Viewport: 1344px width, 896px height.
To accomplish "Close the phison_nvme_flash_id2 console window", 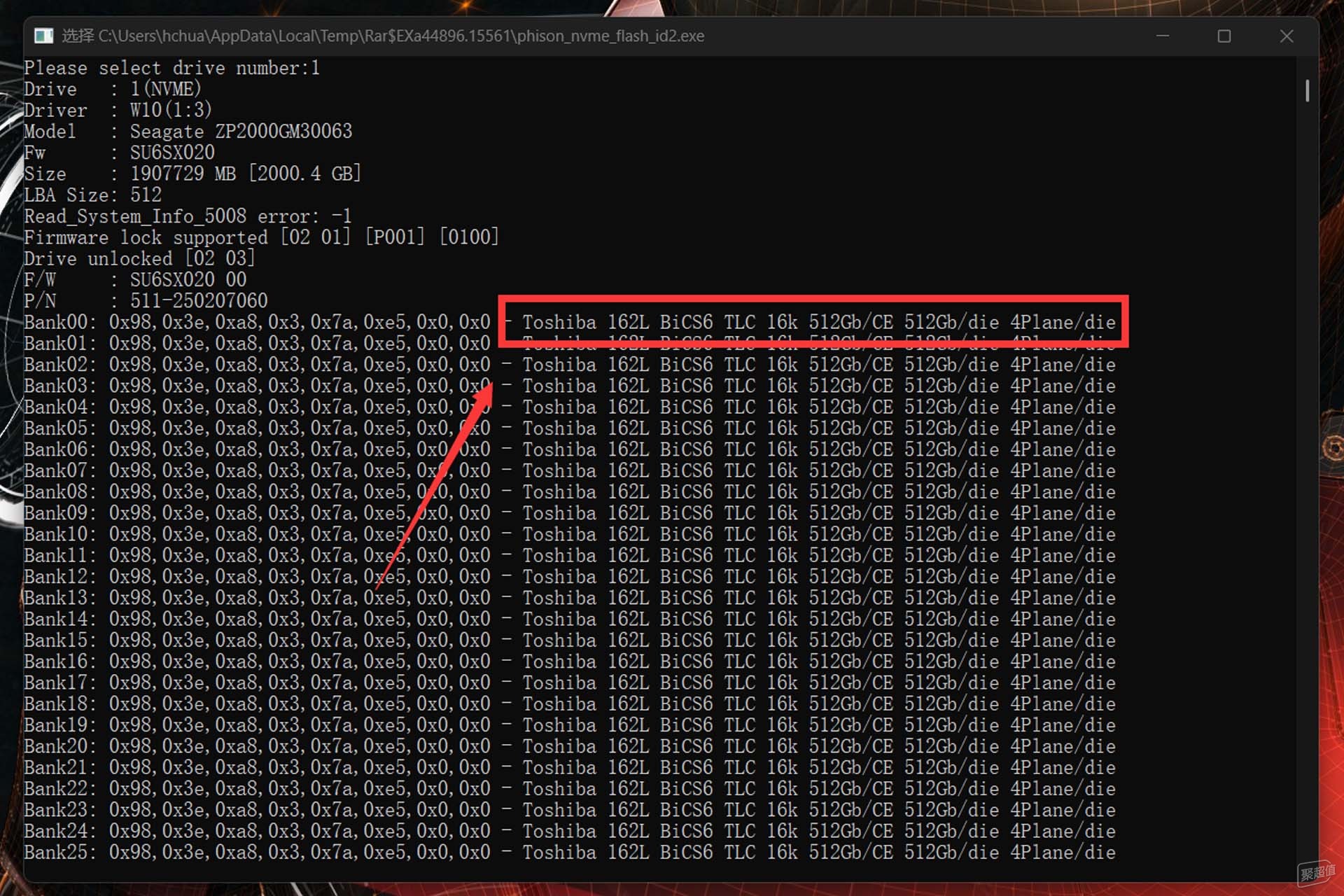I will pos(1287,36).
